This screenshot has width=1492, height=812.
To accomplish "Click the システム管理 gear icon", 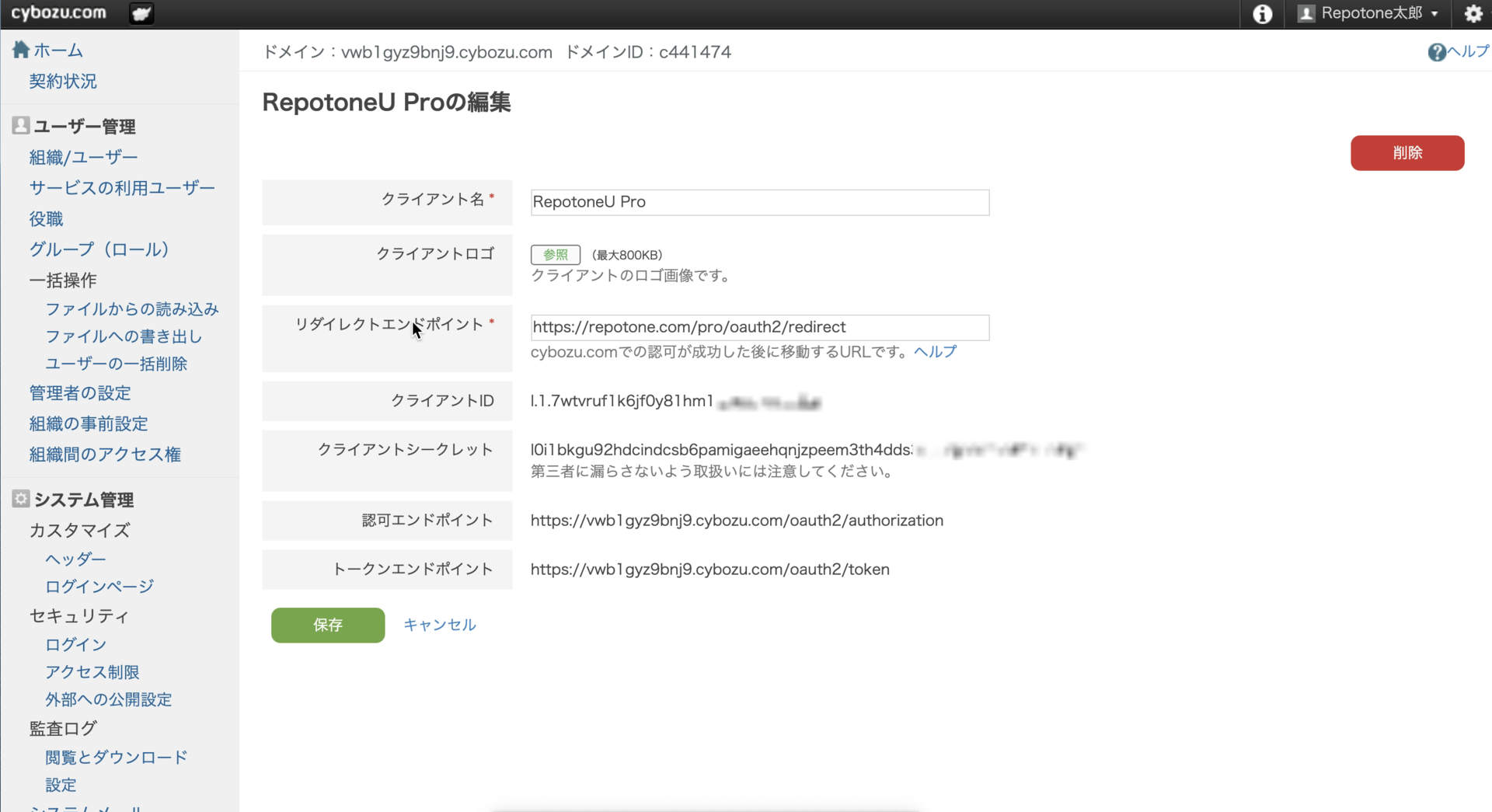I will pyautogui.click(x=19, y=499).
